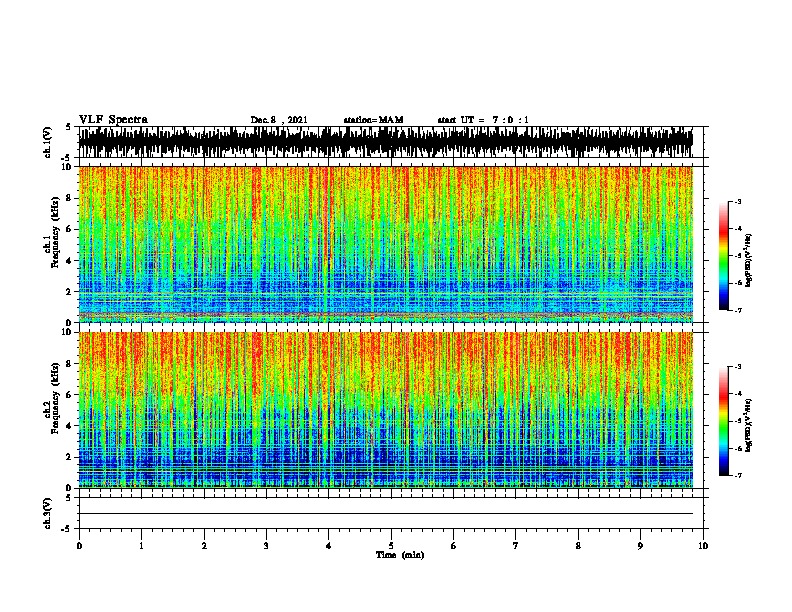The width and height of the screenshot is (792, 612).
Task: Click the ch.1 frequency axis tick label 8
Action: point(70,198)
